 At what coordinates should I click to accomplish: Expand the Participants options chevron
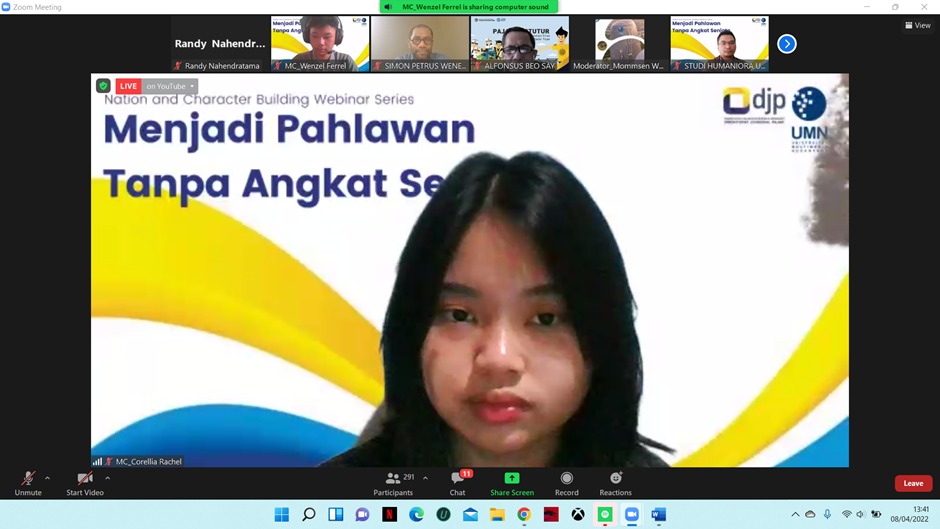425,478
